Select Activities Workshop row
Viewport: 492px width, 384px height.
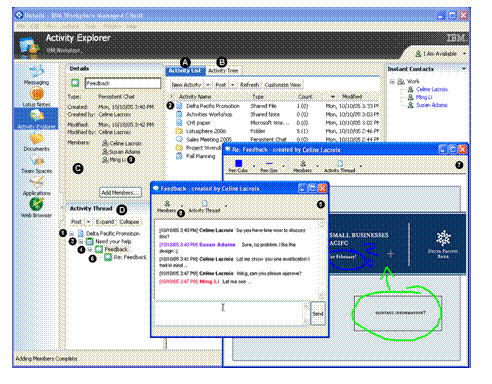(x=277, y=114)
